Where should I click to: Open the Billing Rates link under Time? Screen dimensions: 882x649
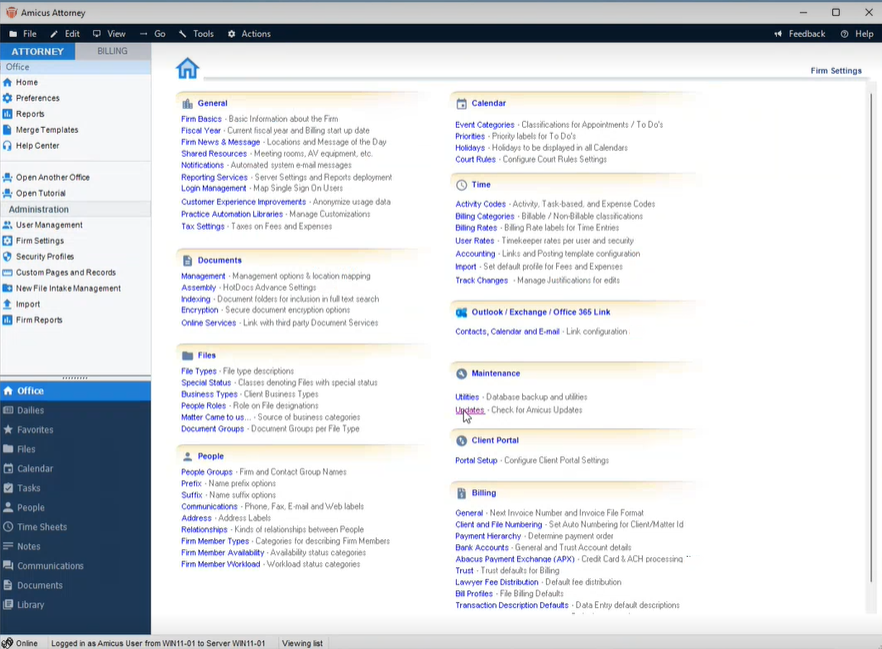[476, 228]
